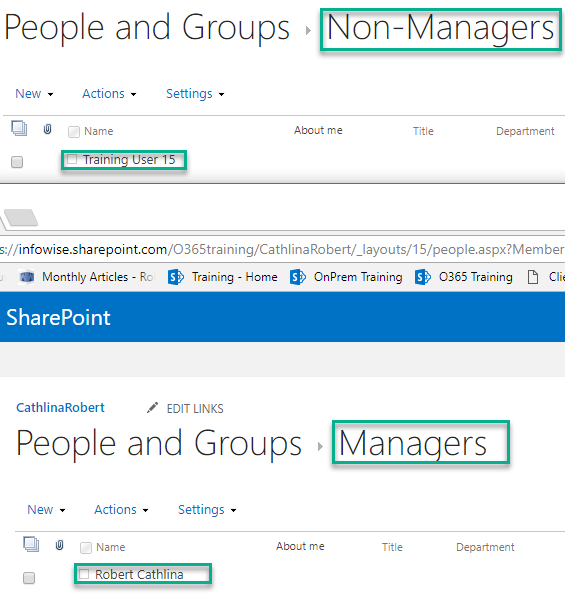Tick the Name header checkbox in Non-Managers

(x=74, y=132)
